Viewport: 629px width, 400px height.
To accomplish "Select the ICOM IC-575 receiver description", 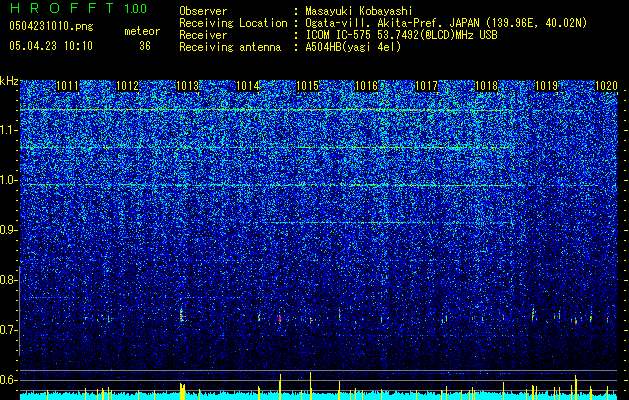I will [402, 35].
